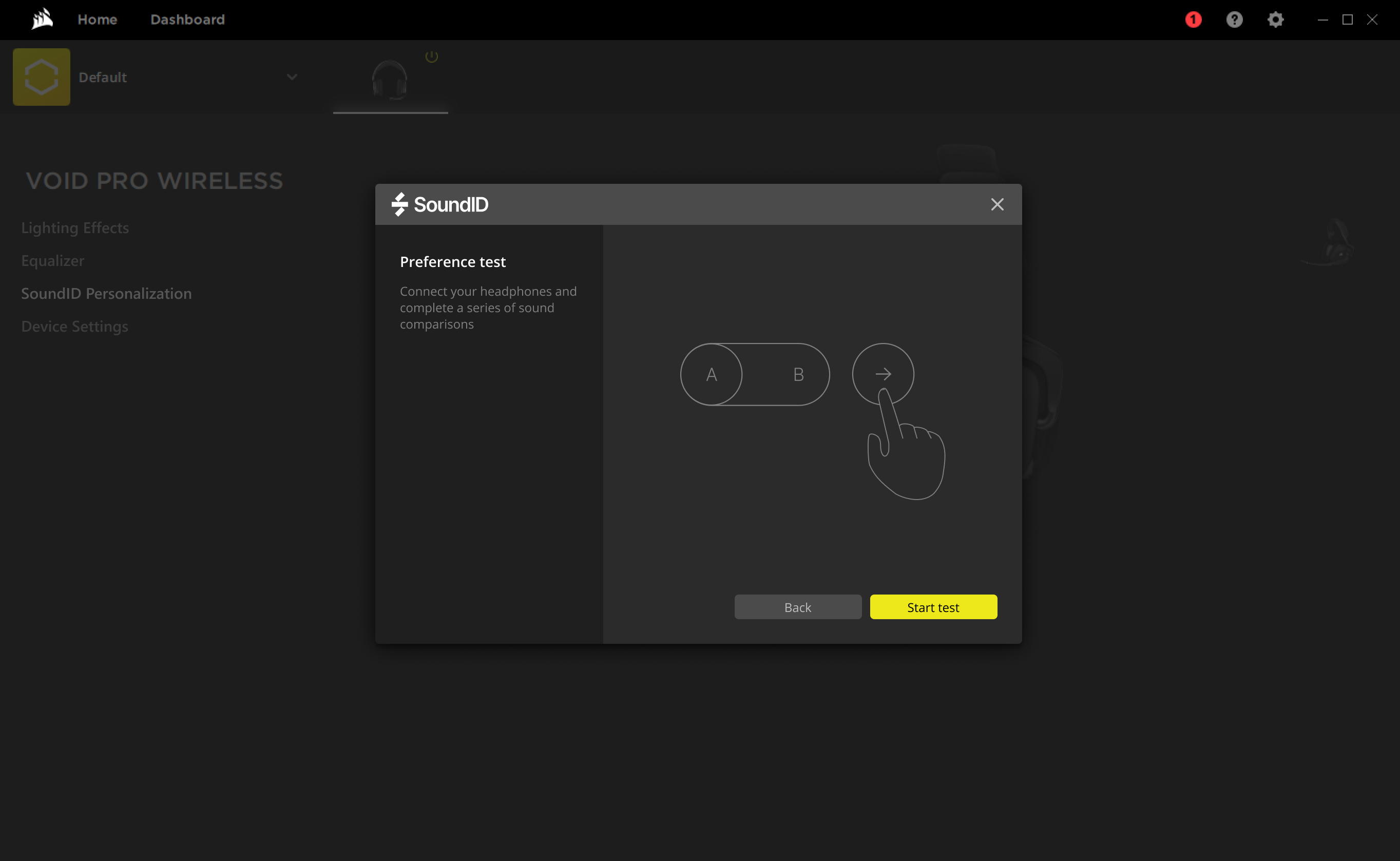Viewport: 1400px width, 861px height.
Task: Click the headset power status icon
Action: click(x=432, y=56)
